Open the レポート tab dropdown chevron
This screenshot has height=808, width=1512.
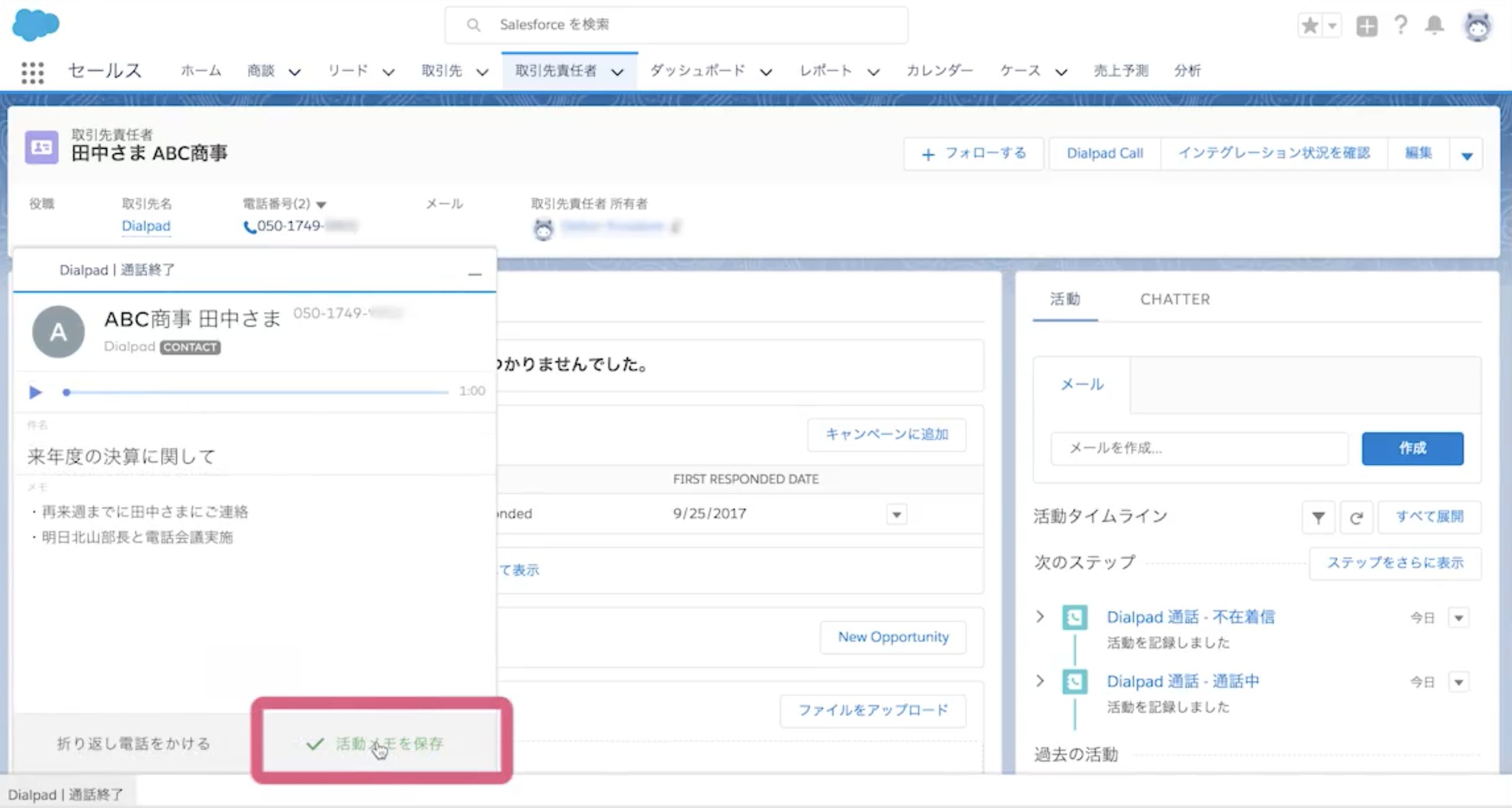(x=873, y=72)
